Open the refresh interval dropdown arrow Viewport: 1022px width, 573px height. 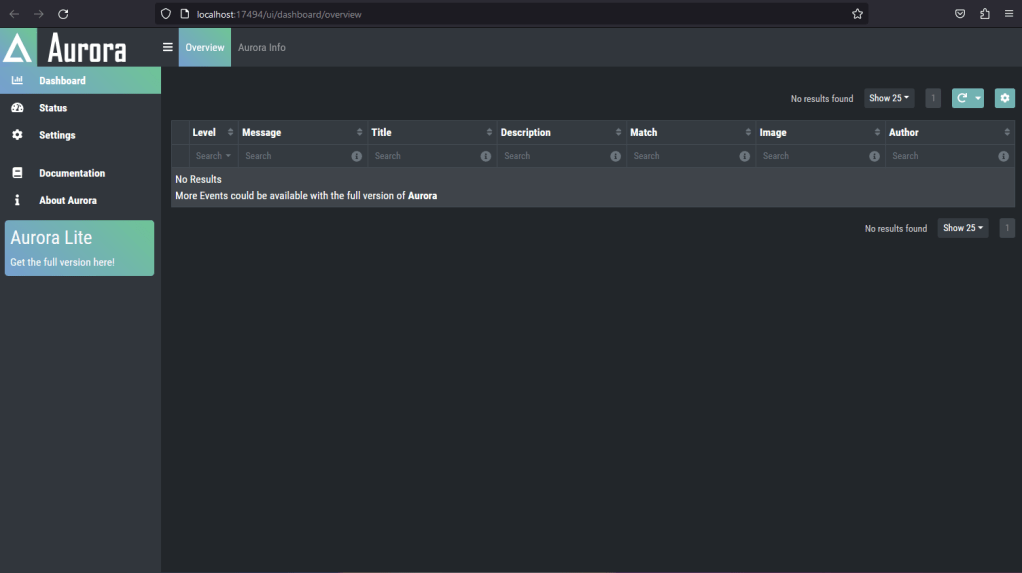coord(976,98)
